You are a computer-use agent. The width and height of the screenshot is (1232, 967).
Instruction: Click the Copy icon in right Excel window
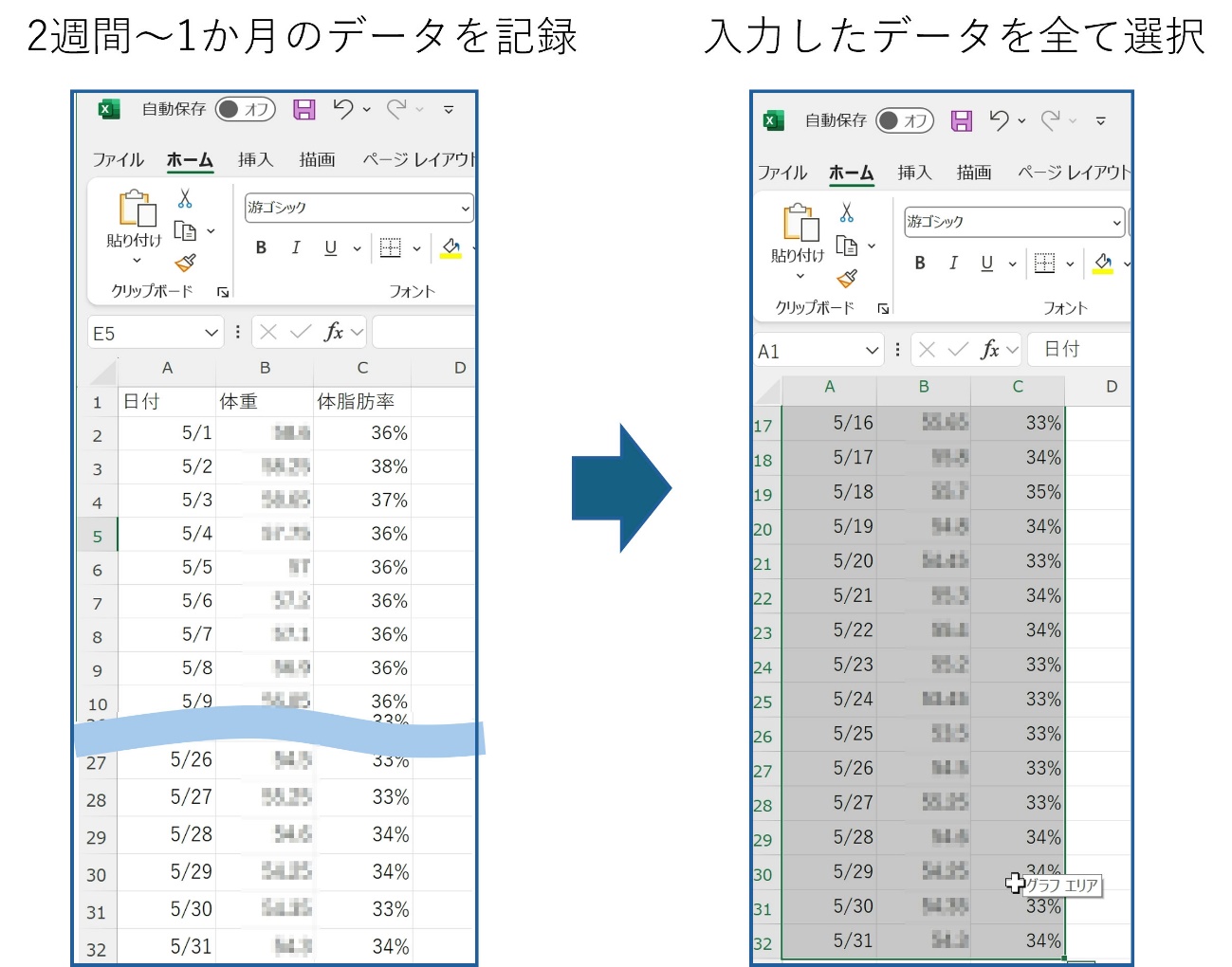click(846, 246)
